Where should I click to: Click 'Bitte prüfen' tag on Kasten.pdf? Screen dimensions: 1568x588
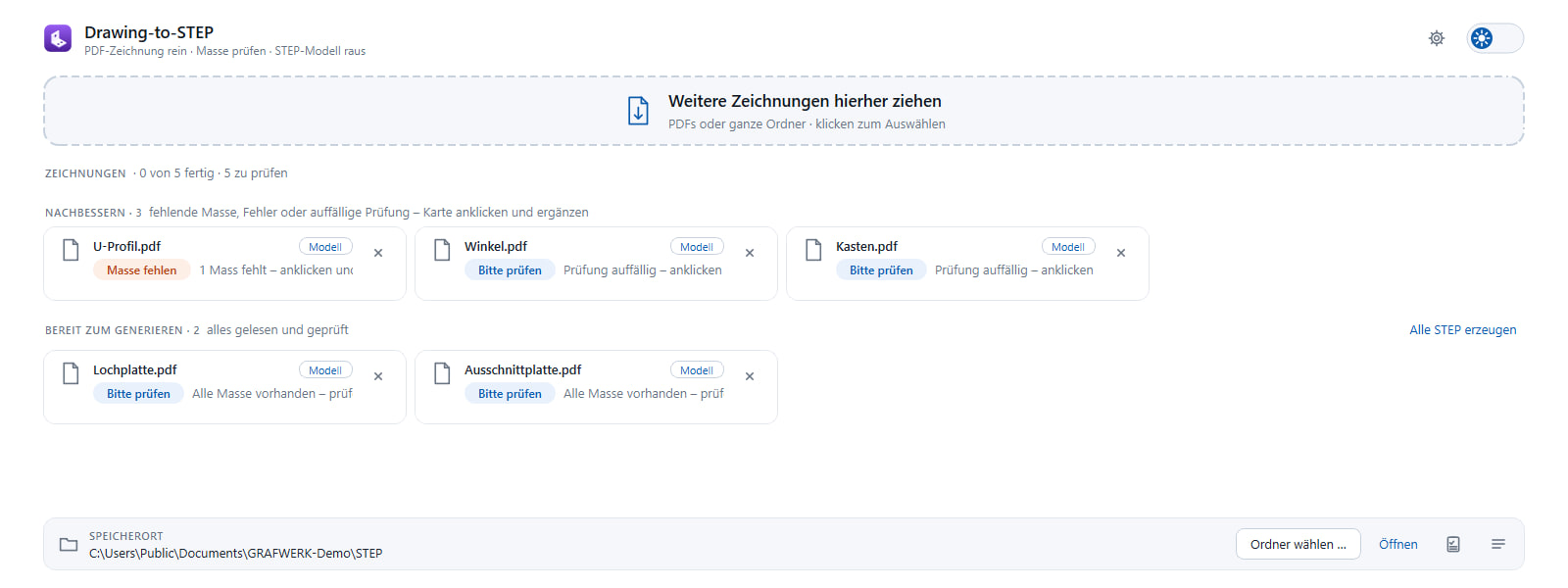(881, 270)
